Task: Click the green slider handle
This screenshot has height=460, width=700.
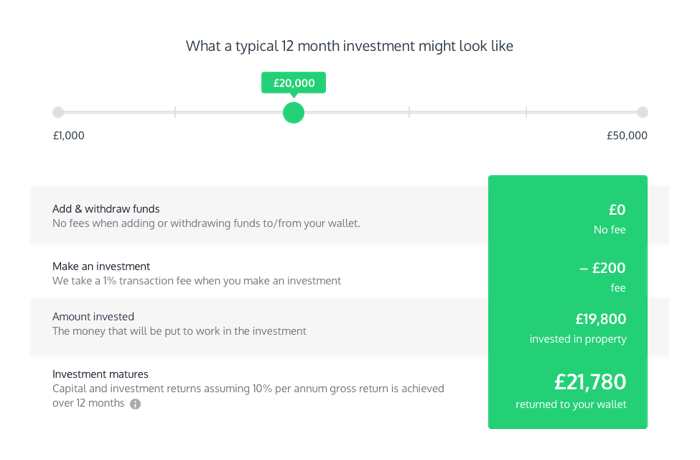Action: click(x=293, y=112)
